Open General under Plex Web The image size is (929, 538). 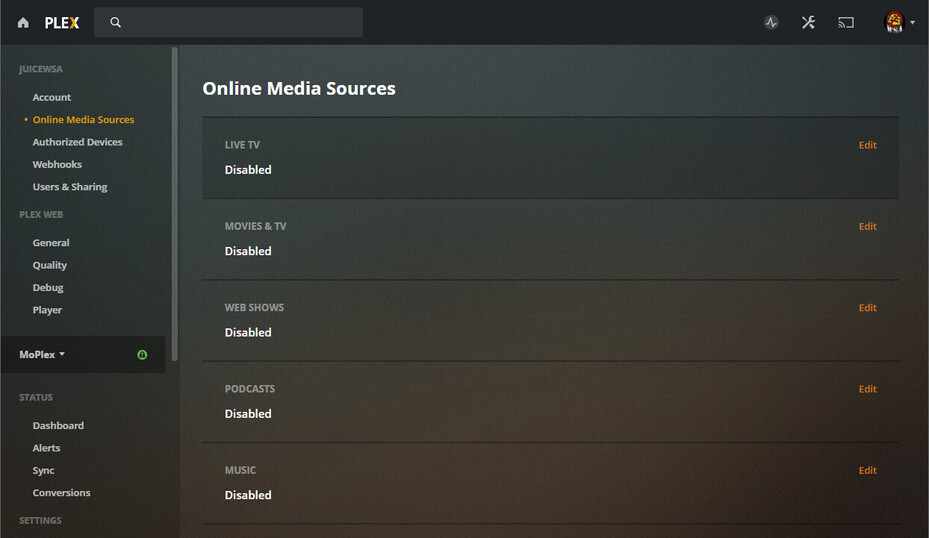point(51,243)
